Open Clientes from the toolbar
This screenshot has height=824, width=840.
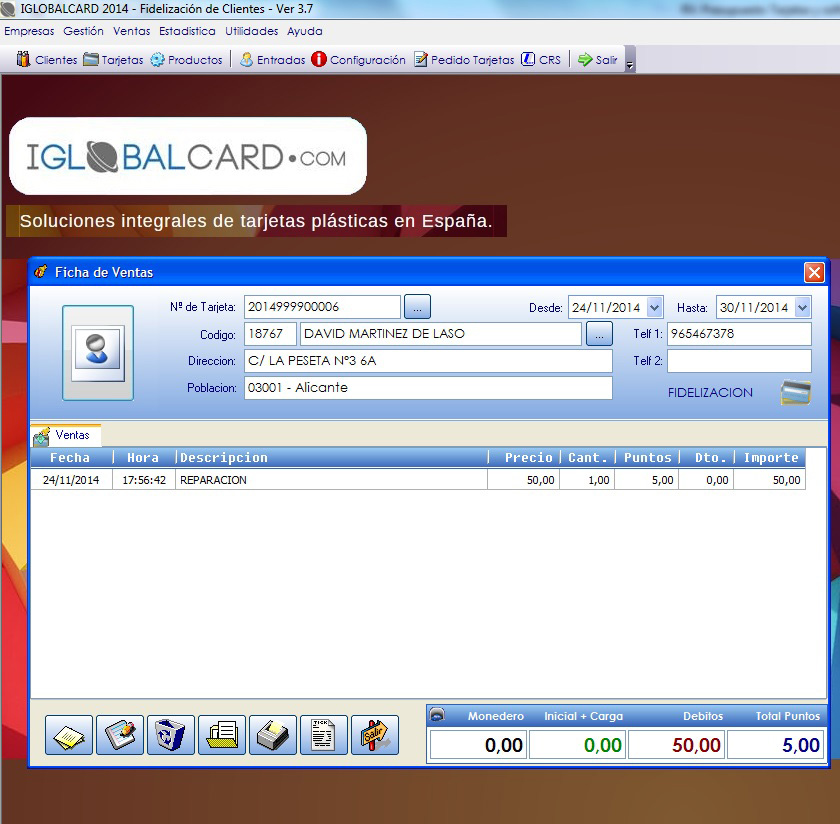(x=47, y=60)
